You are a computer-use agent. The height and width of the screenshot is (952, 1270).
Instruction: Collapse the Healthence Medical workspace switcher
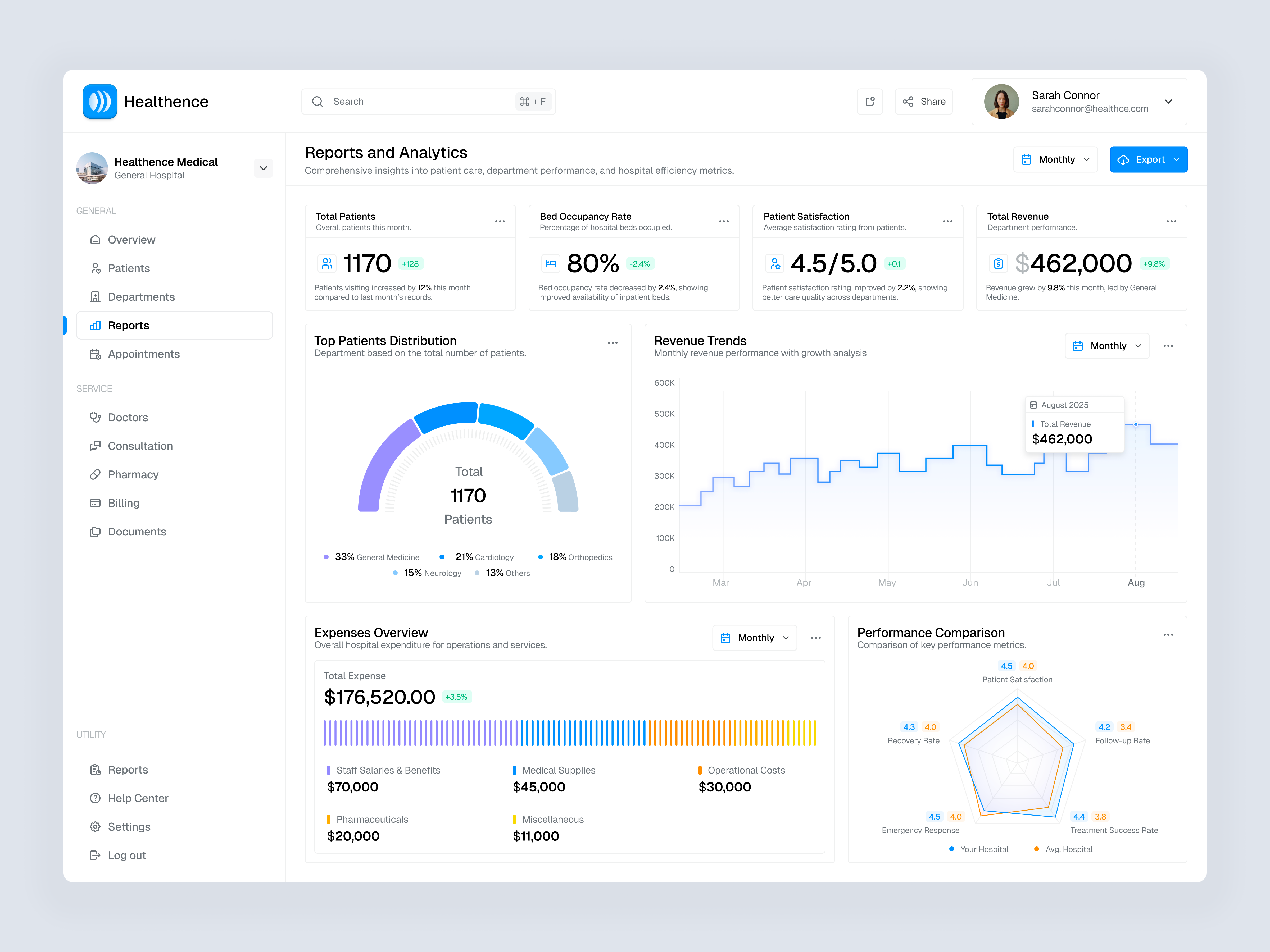coord(264,168)
